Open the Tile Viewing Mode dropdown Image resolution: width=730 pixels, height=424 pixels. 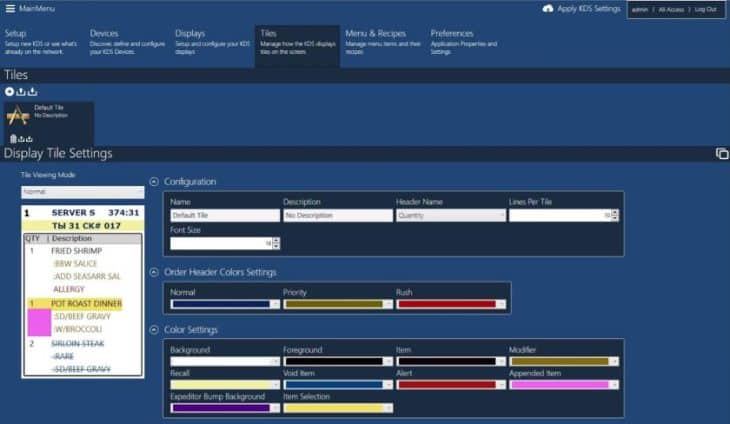click(x=83, y=191)
